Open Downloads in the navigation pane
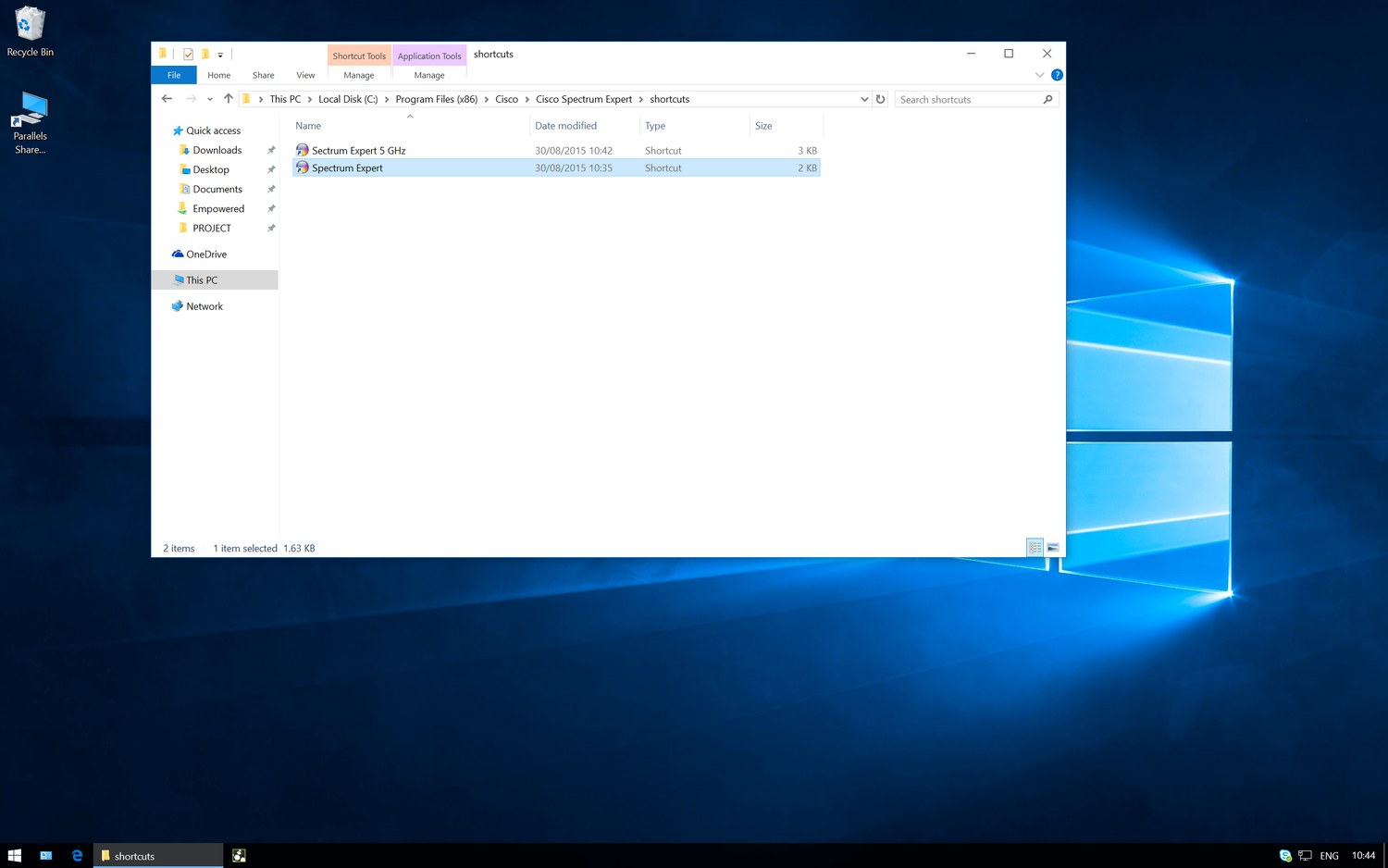1388x868 pixels. coord(217,150)
